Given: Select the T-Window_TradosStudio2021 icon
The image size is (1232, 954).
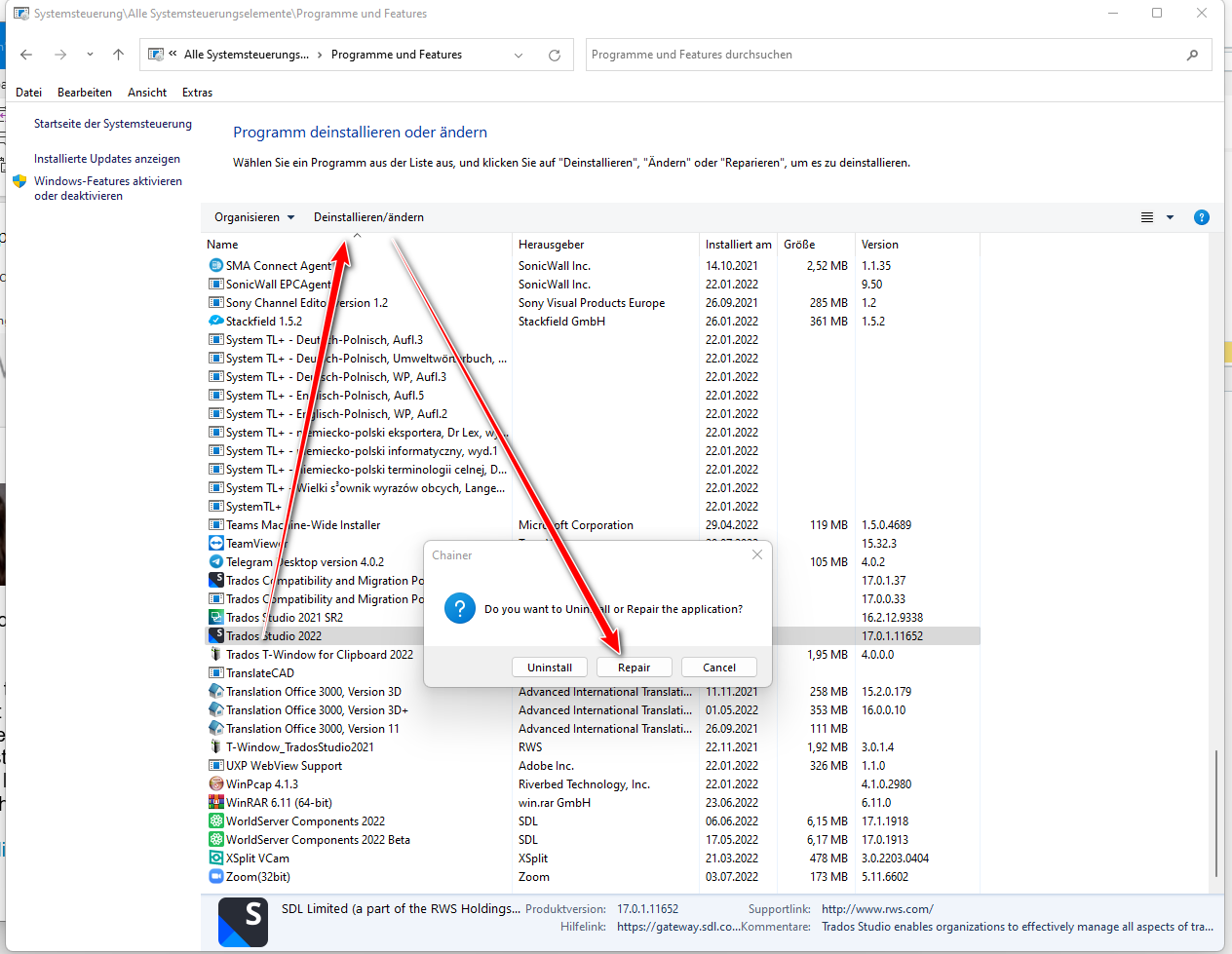Looking at the screenshot, I should click(215, 746).
